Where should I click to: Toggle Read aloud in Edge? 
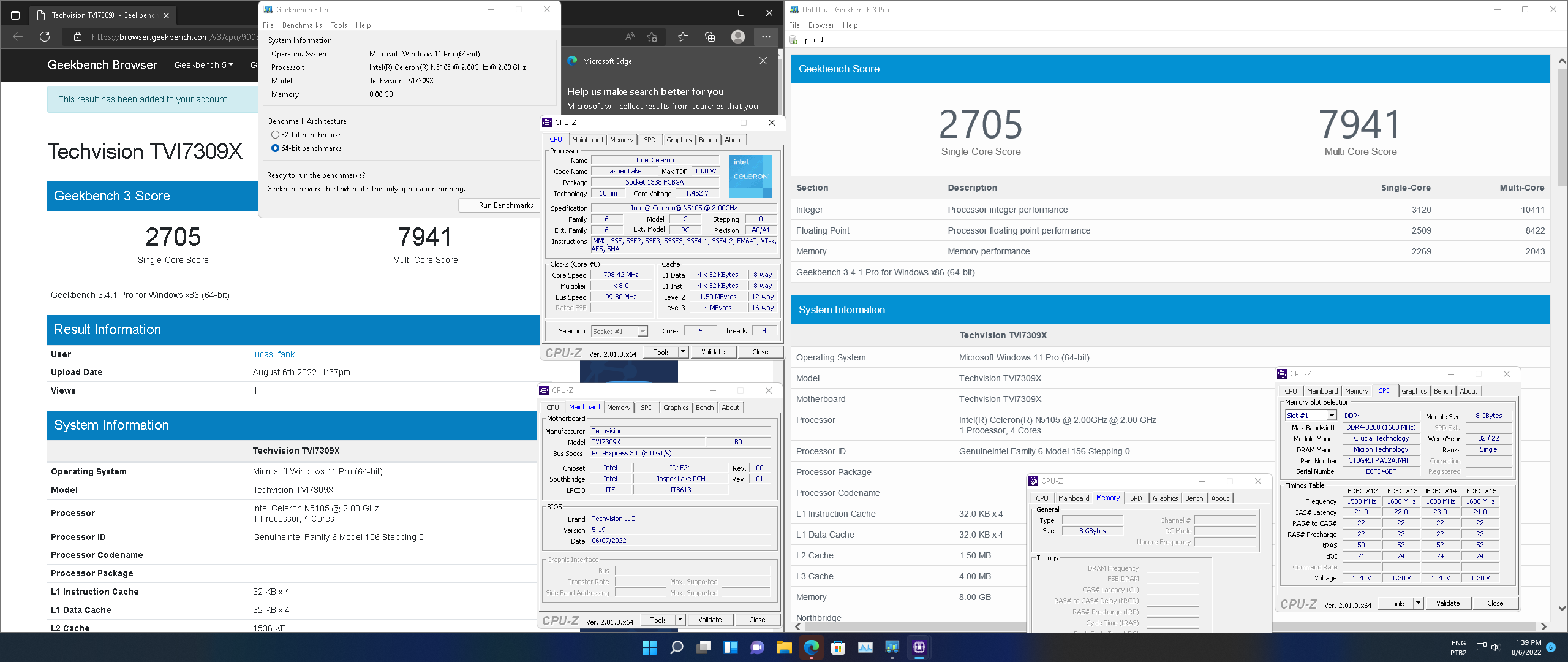click(x=630, y=37)
